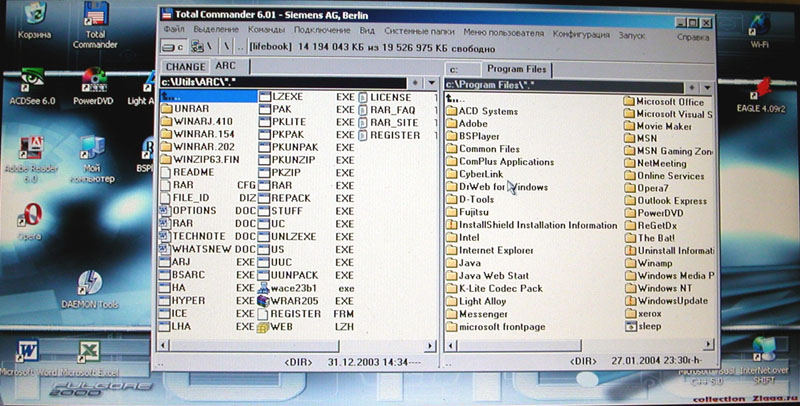Open Мой компьютер desktop icon
Viewport: 800px width, 406px height.
coord(92,160)
